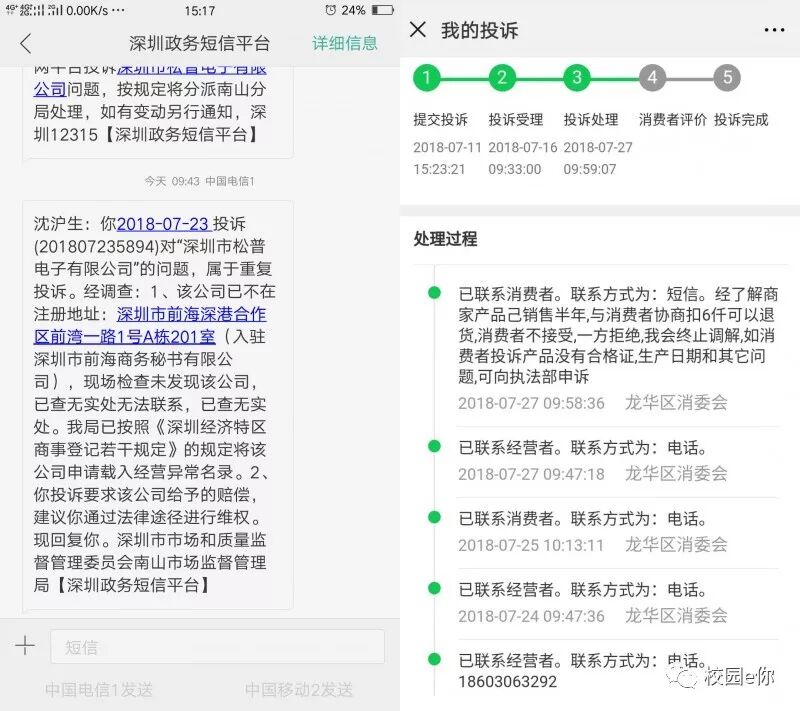Tap the timestamp 2018-07-27 09:47:18
Image resolution: width=800 pixels, height=711 pixels.
tap(531, 474)
